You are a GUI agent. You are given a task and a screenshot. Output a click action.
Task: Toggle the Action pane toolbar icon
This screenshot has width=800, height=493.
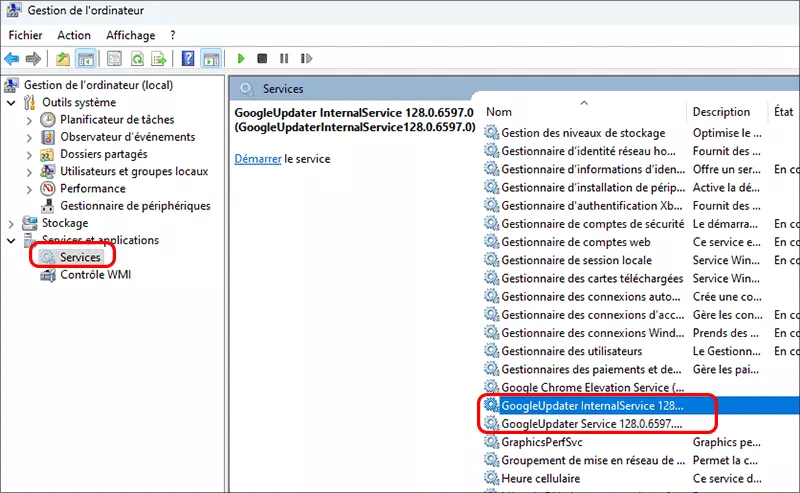(x=211, y=59)
